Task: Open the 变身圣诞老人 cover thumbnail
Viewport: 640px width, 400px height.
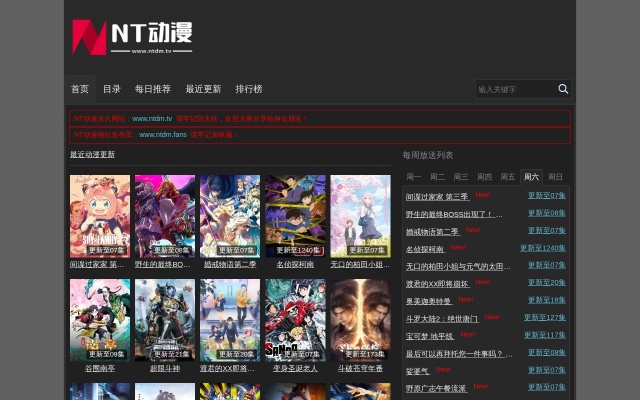Action: pos(295,320)
